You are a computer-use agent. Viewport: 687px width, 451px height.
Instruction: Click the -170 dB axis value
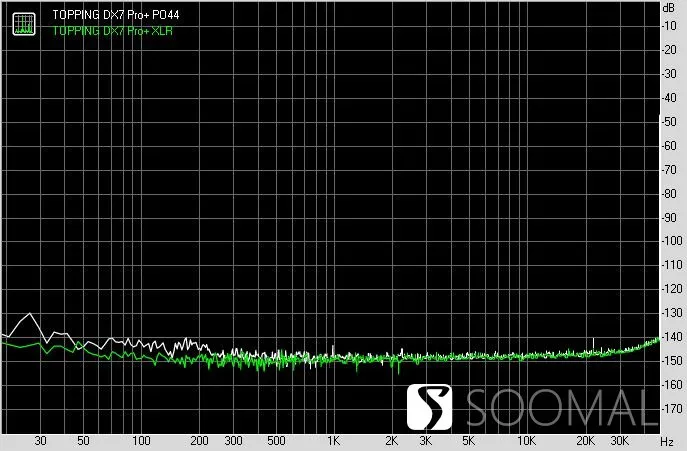(672, 408)
